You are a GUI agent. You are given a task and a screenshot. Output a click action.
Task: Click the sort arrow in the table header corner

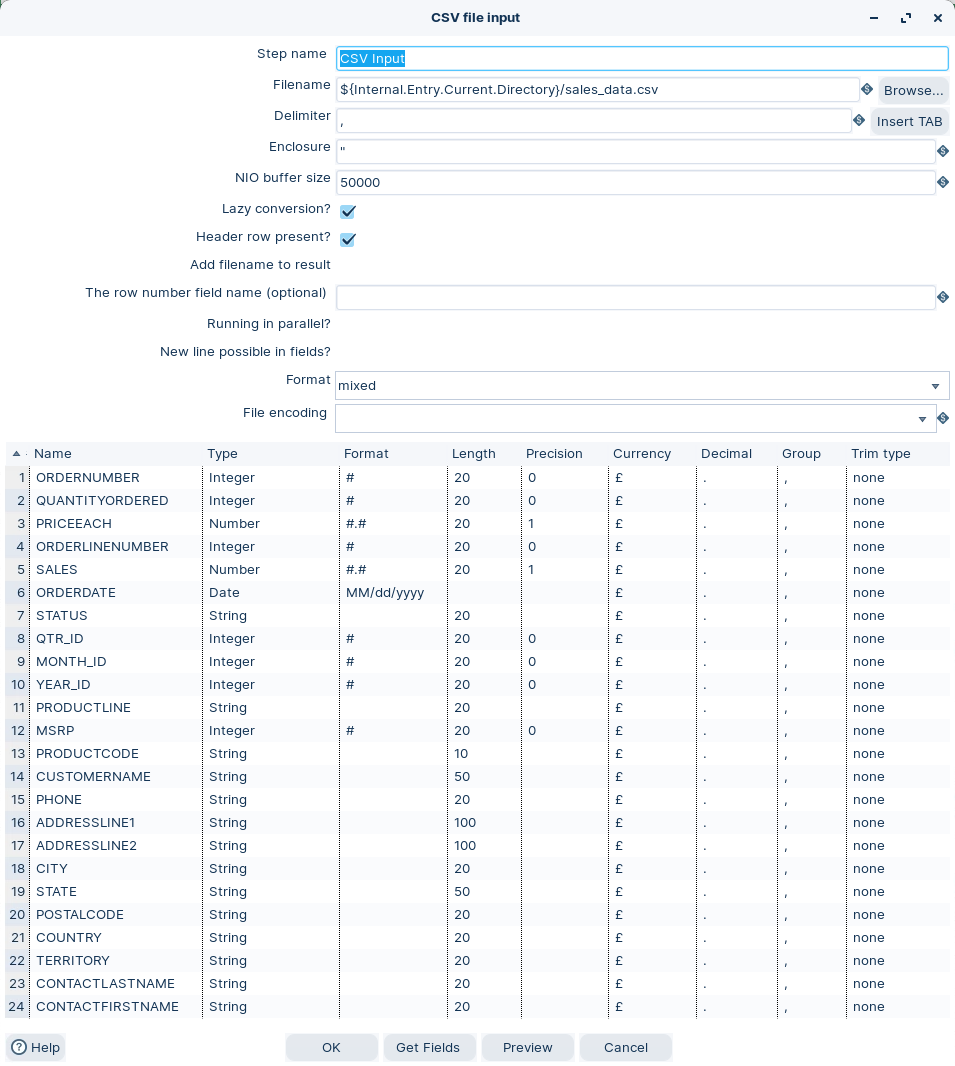(16, 454)
